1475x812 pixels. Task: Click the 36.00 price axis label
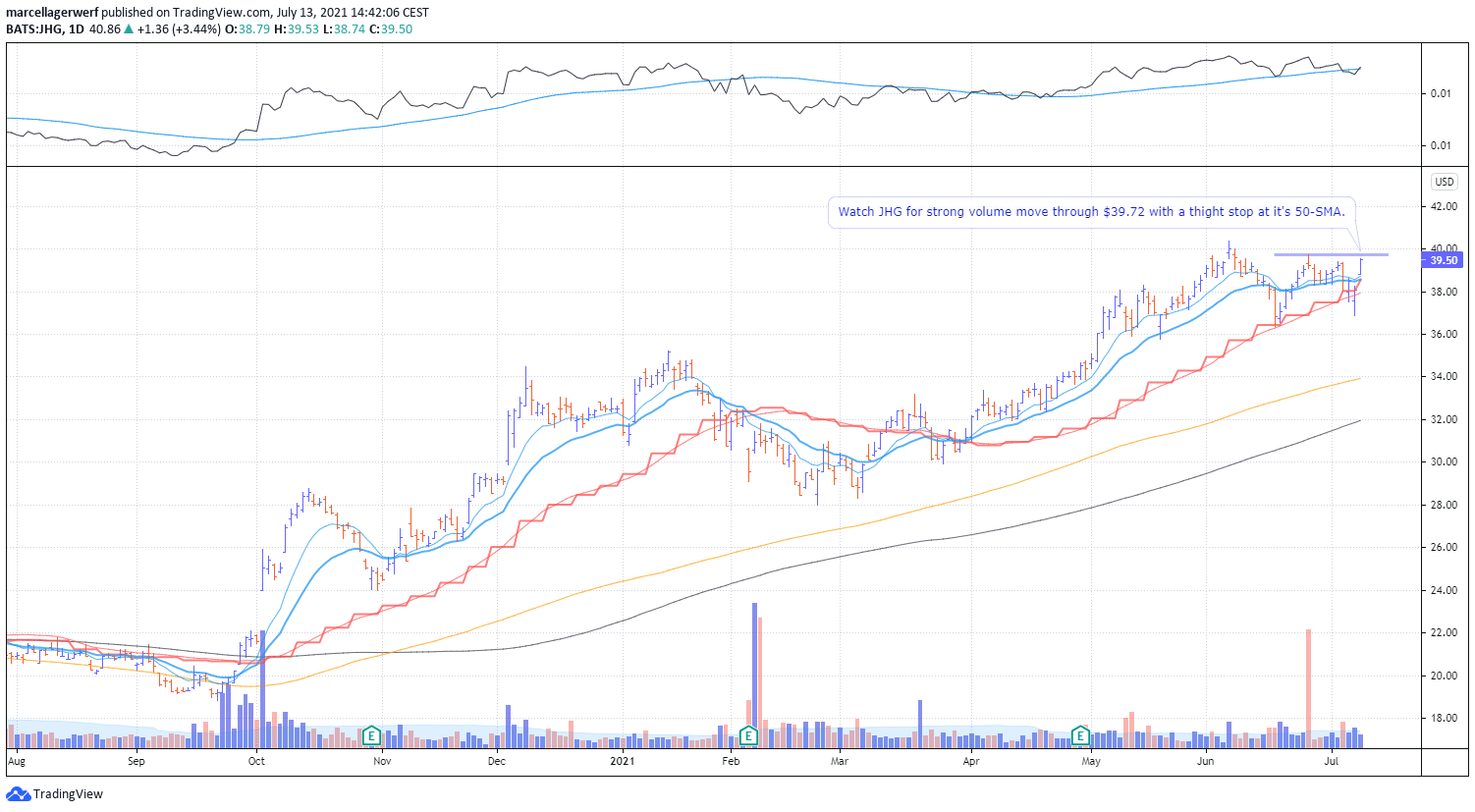pyautogui.click(x=1444, y=334)
